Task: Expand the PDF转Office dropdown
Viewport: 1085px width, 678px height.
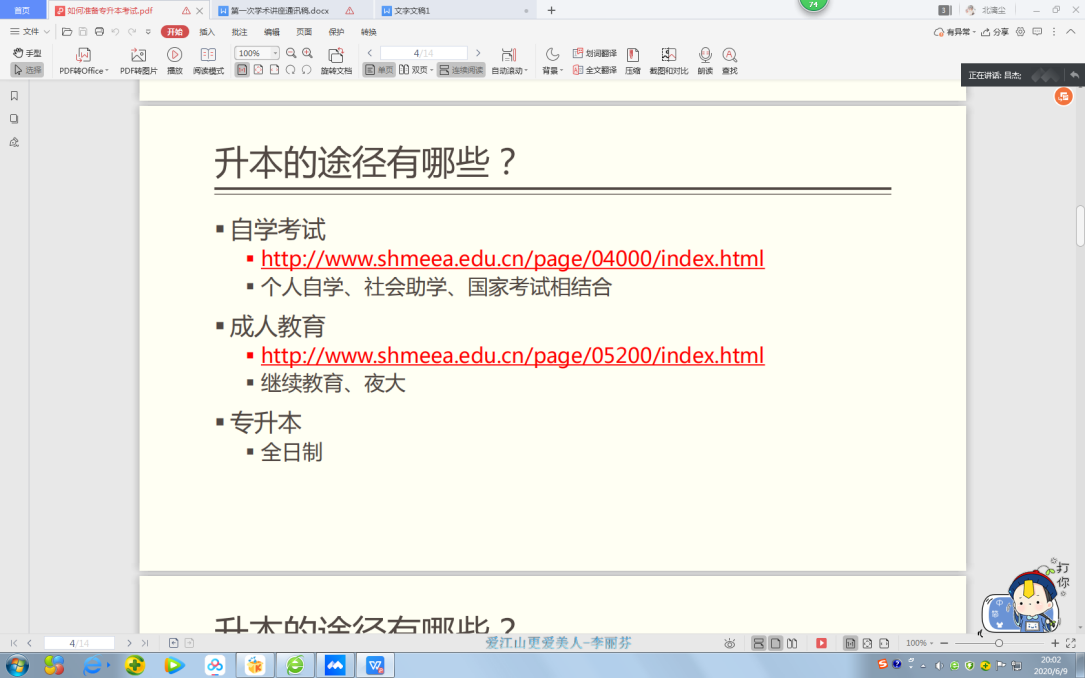Action: point(84,71)
